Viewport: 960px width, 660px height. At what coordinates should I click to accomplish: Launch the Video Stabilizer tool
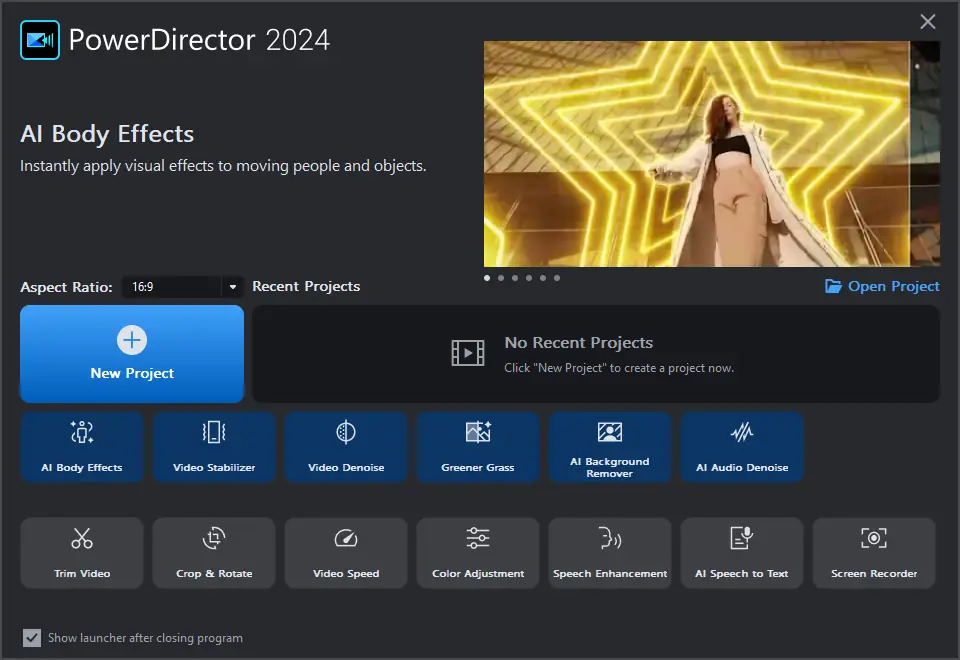214,447
